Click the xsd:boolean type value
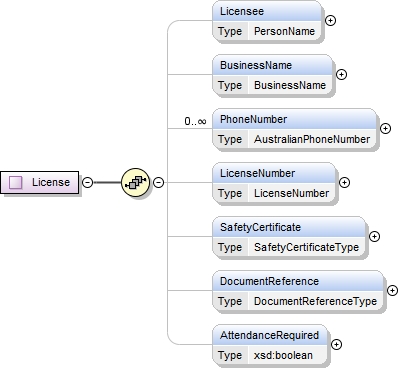400x370 pixels. pos(283,355)
